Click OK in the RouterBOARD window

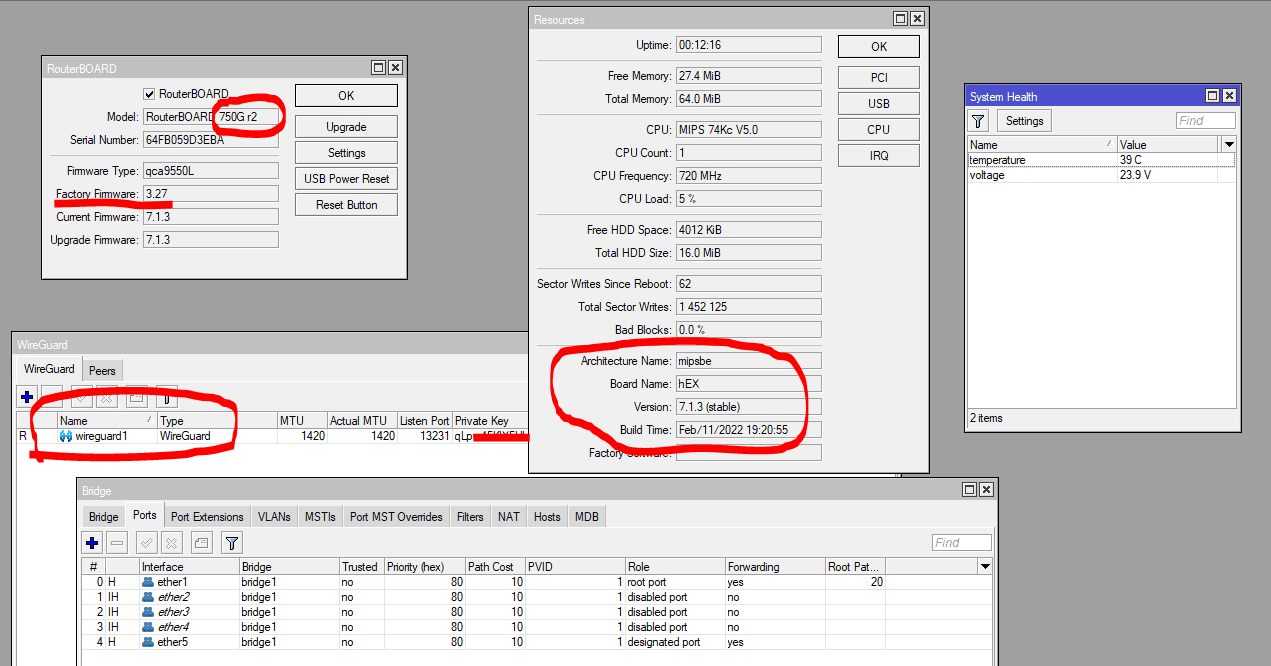tap(346, 95)
